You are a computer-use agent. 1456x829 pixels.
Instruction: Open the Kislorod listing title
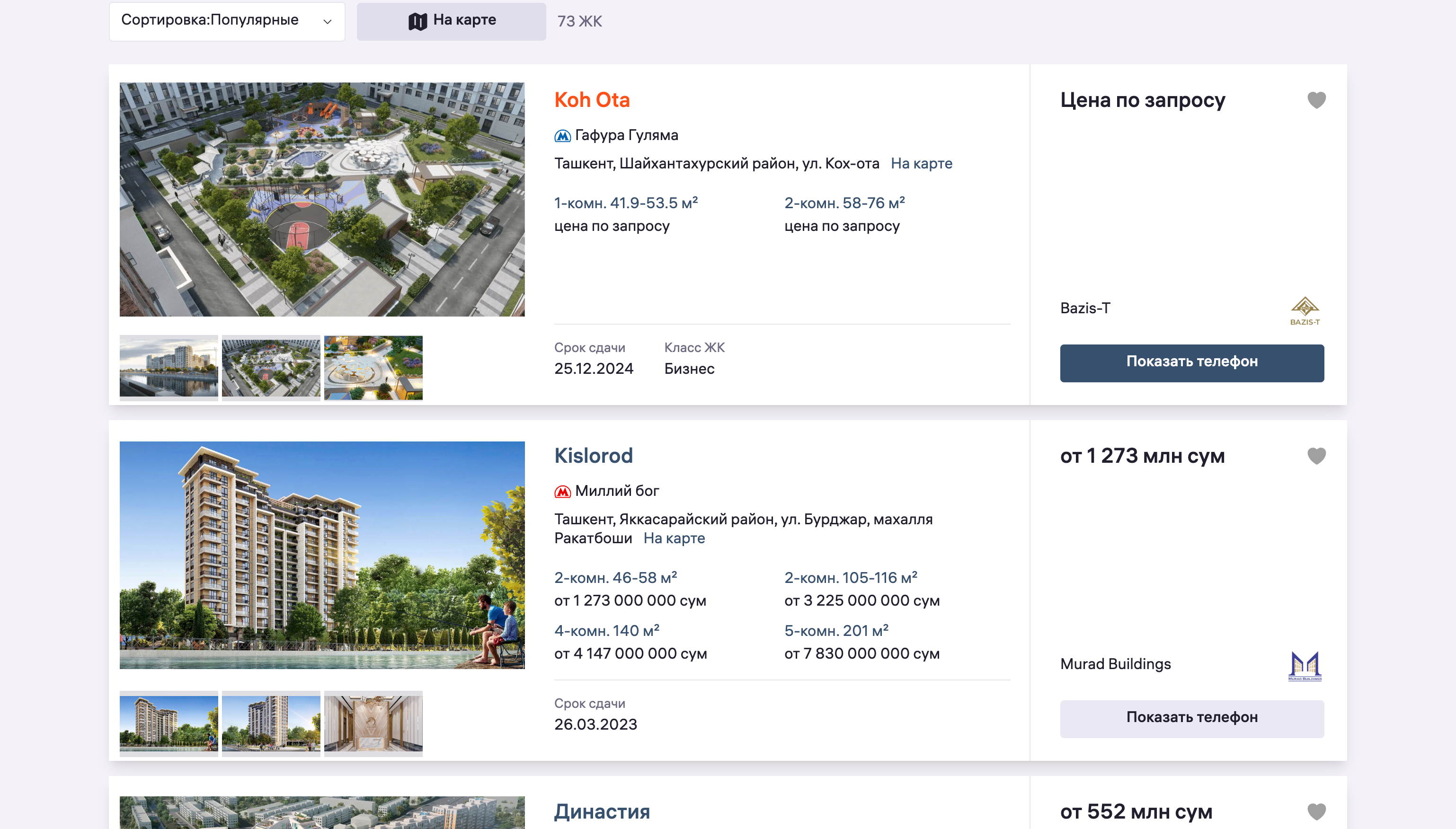click(x=593, y=456)
